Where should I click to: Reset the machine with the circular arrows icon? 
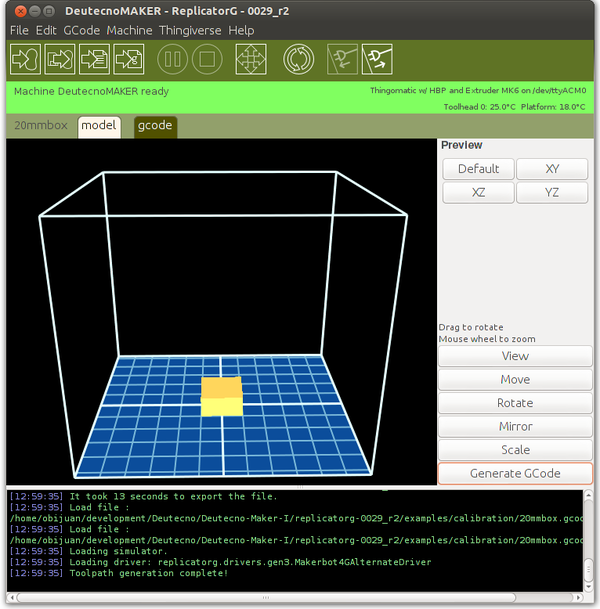point(298,59)
